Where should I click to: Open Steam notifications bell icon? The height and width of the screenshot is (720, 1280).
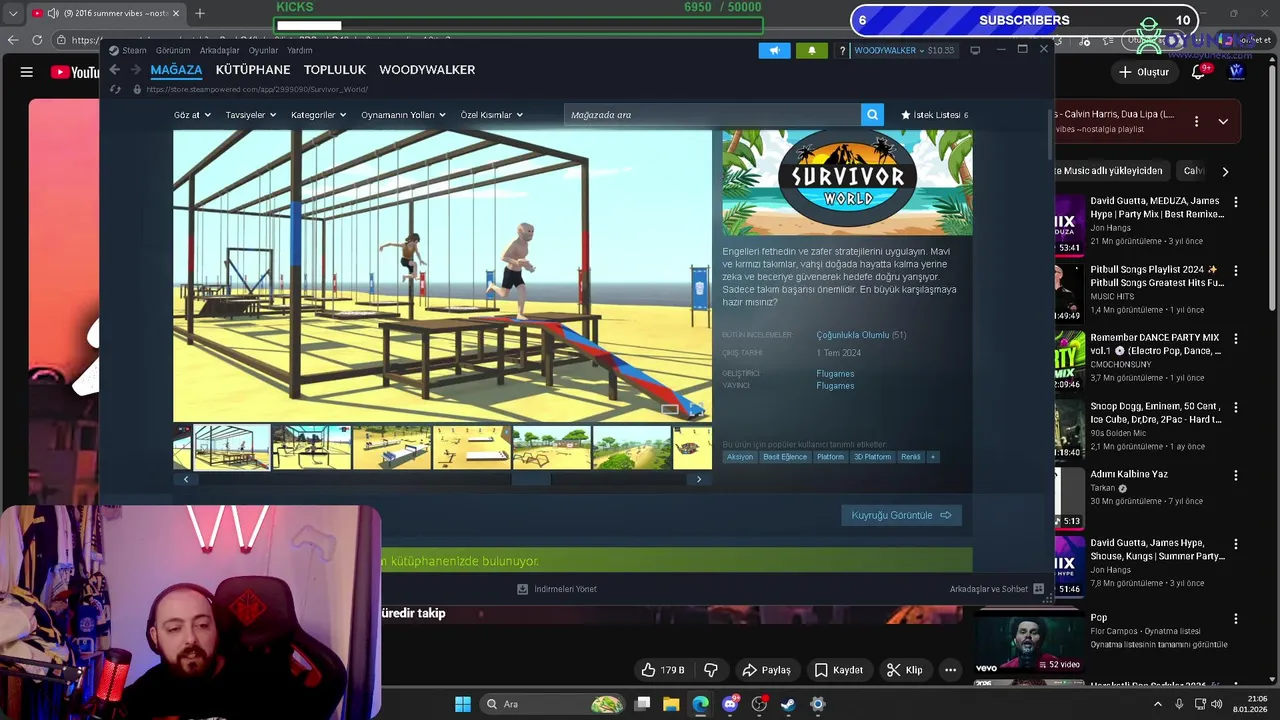[x=811, y=50]
